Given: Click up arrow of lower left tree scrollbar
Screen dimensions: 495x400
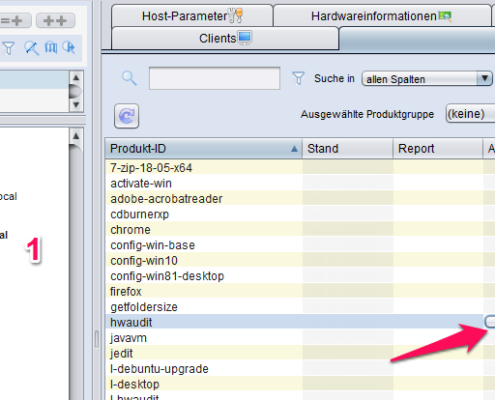Looking at the screenshot, I should pos(76,136).
